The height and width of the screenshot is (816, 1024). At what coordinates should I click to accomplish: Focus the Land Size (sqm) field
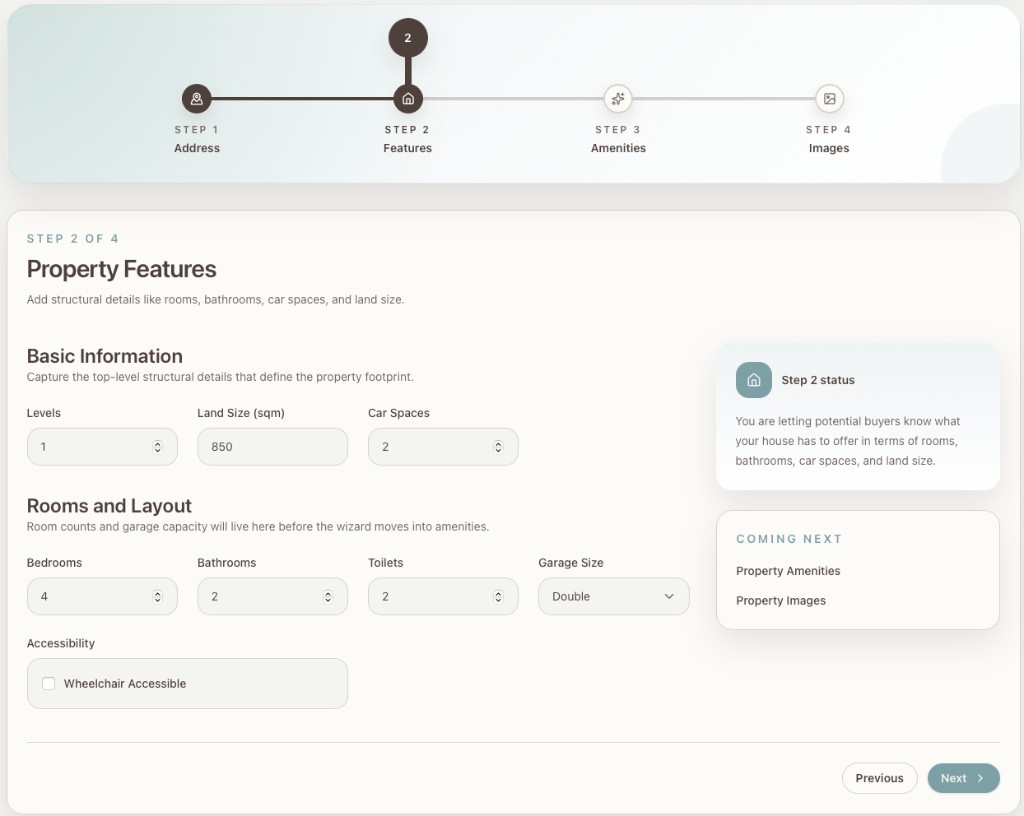pyautogui.click(x=272, y=447)
